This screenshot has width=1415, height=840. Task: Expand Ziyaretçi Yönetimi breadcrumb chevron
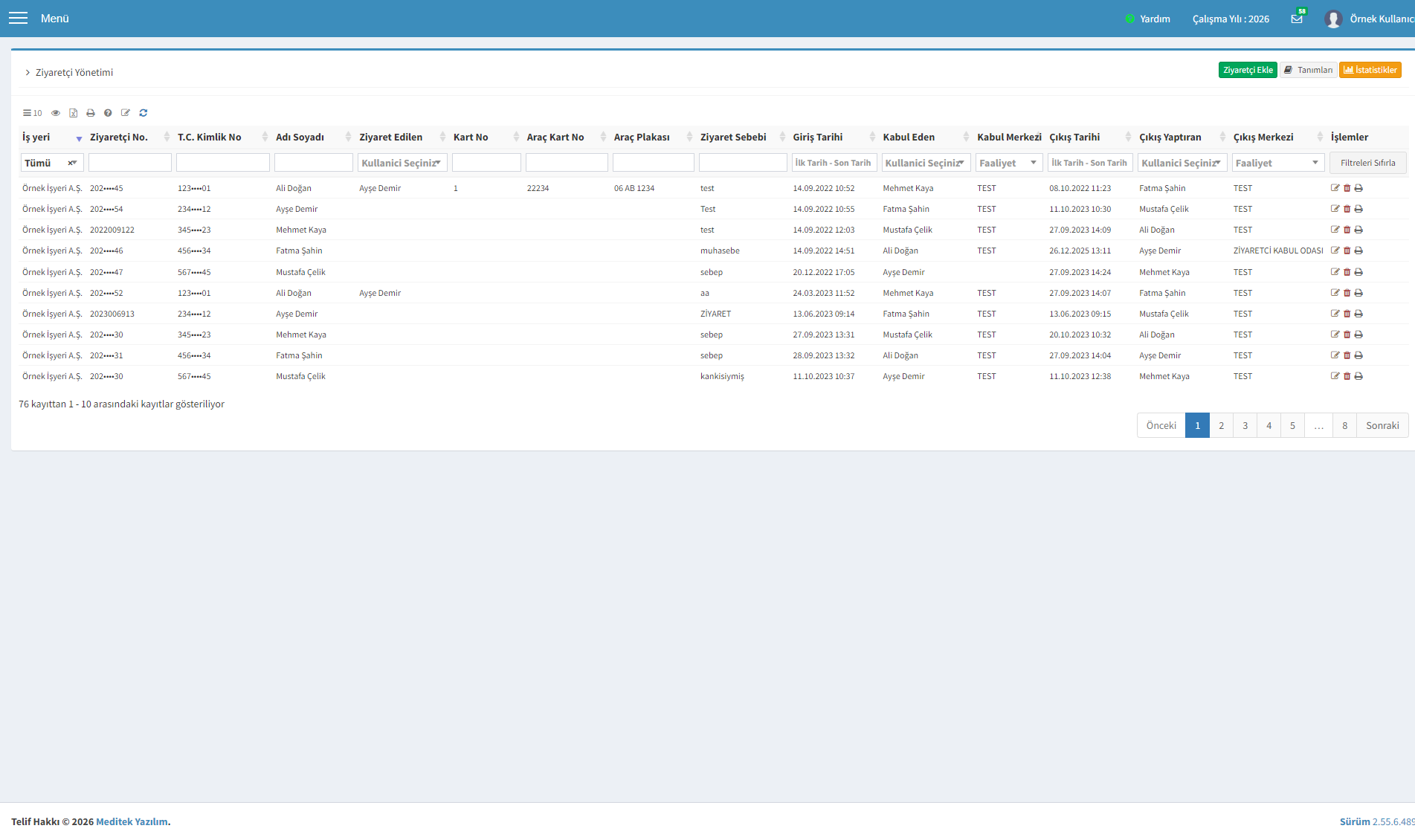[28, 72]
